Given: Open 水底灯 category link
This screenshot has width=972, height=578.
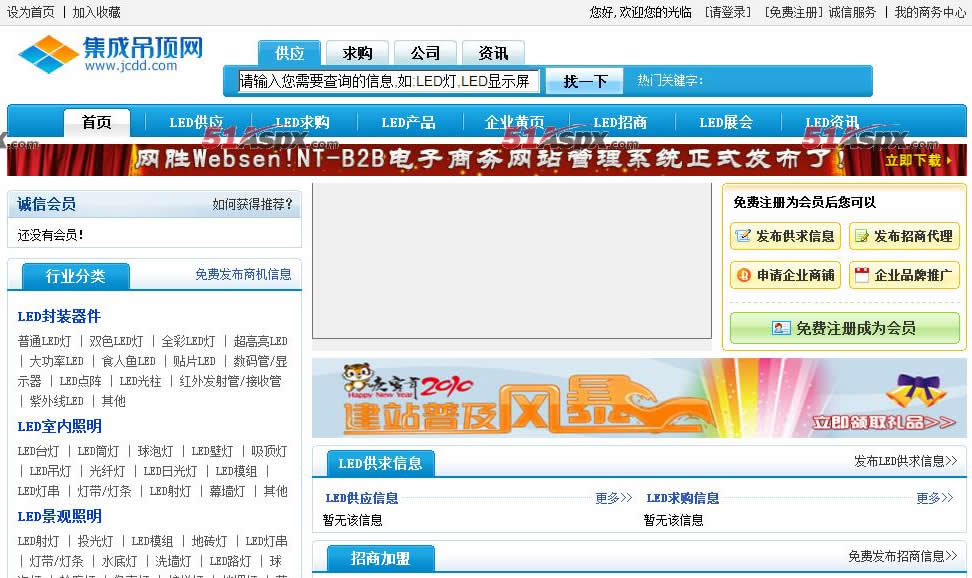Looking at the screenshot, I should pyautogui.click(x=119, y=561).
